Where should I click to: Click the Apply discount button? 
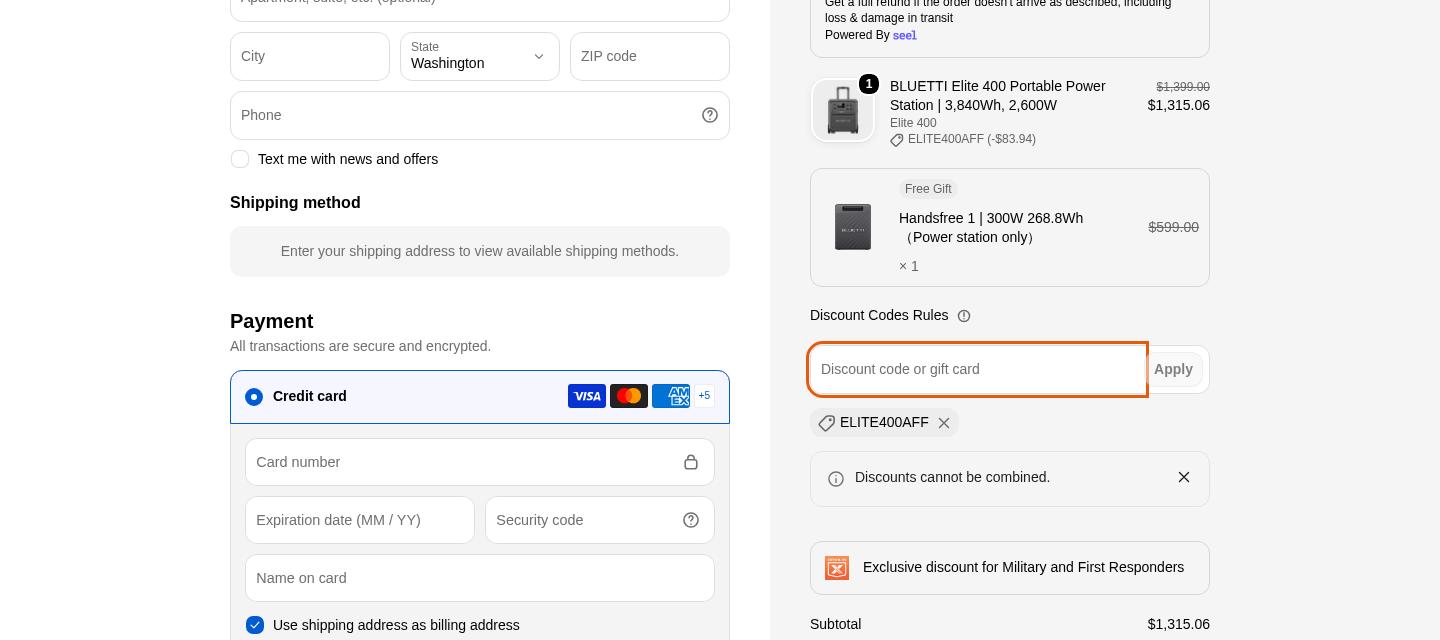point(1173,370)
